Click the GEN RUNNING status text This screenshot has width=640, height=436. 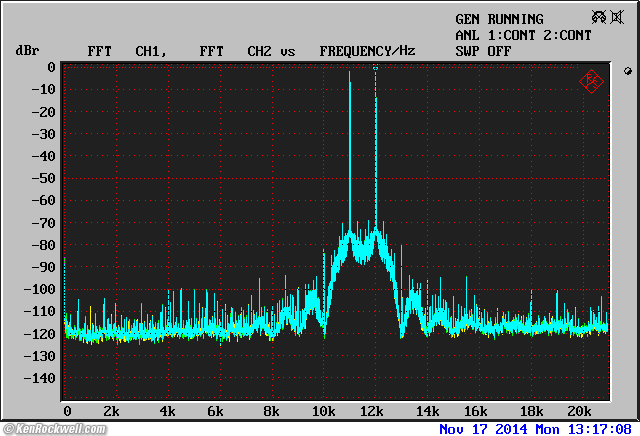[x=499, y=19]
